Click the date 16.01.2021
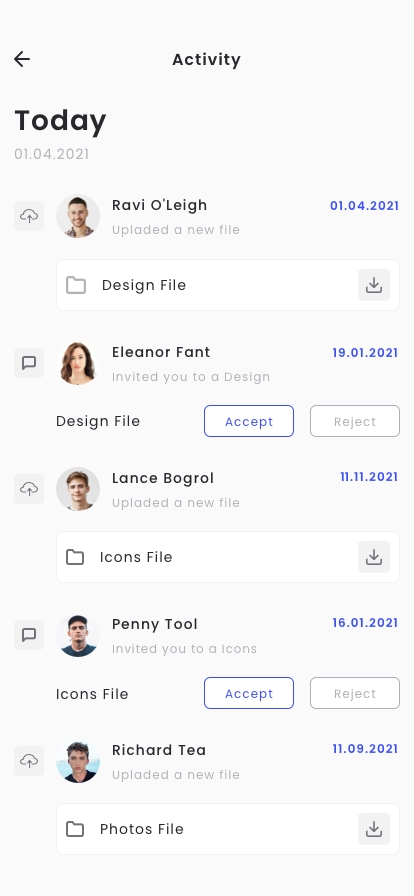 pyautogui.click(x=365, y=622)
